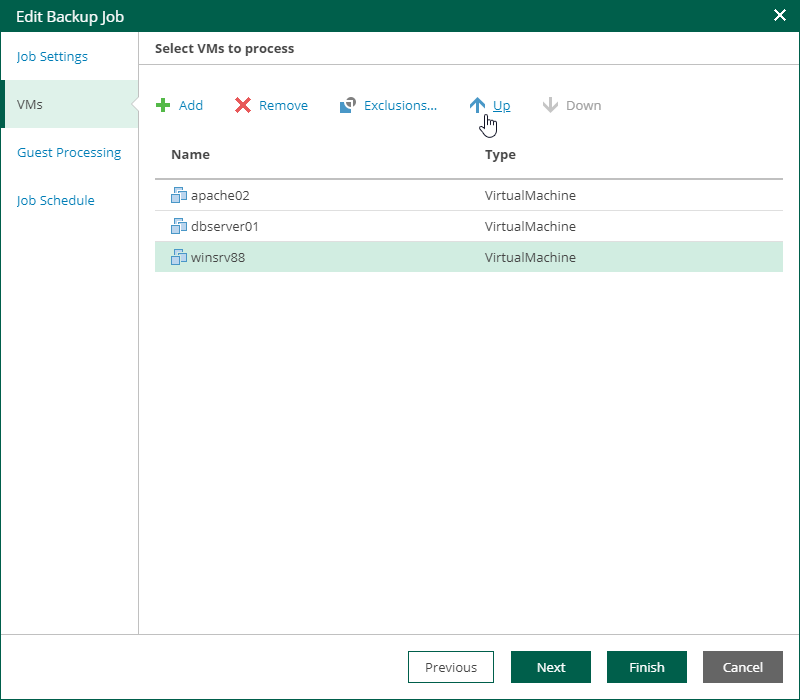Click the green plus Add icon
The height and width of the screenshot is (700, 800).
(x=163, y=105)
